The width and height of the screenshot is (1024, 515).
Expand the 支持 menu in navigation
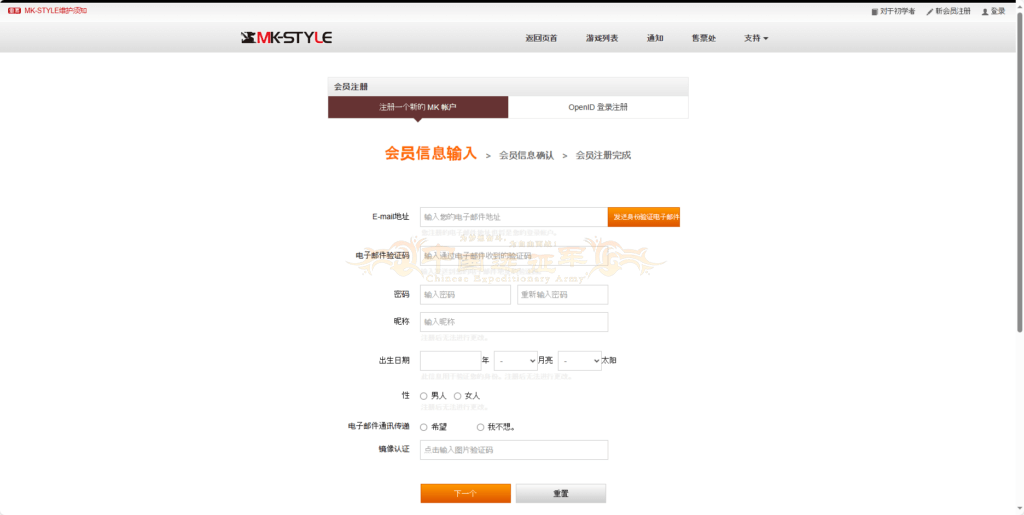click(756, 38)
